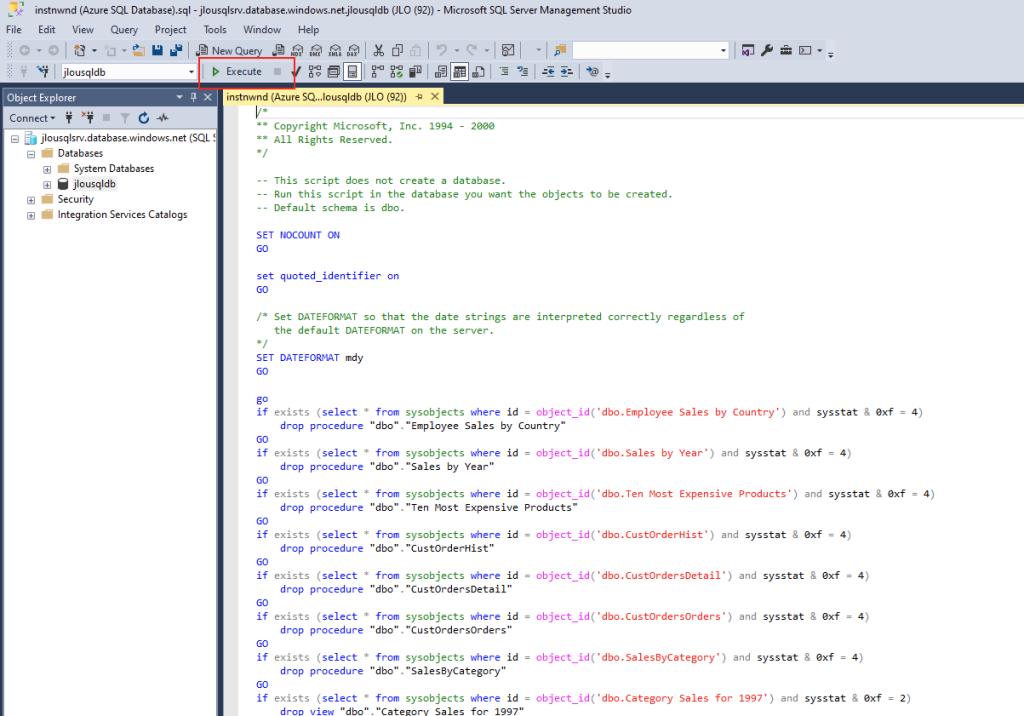Open the new item dropdown arrow
Viewport: 1024px width, 716px height.
pos(123,50)
